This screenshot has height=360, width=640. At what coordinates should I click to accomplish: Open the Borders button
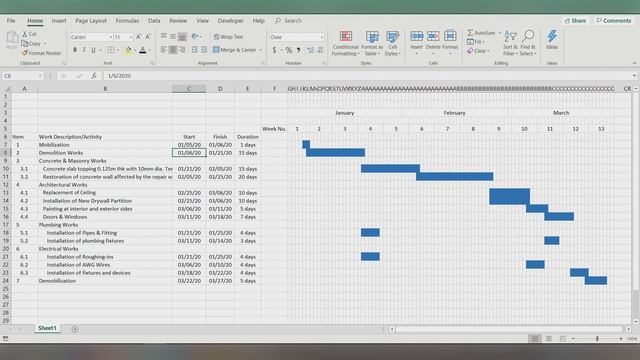click(x=111, y=50)
